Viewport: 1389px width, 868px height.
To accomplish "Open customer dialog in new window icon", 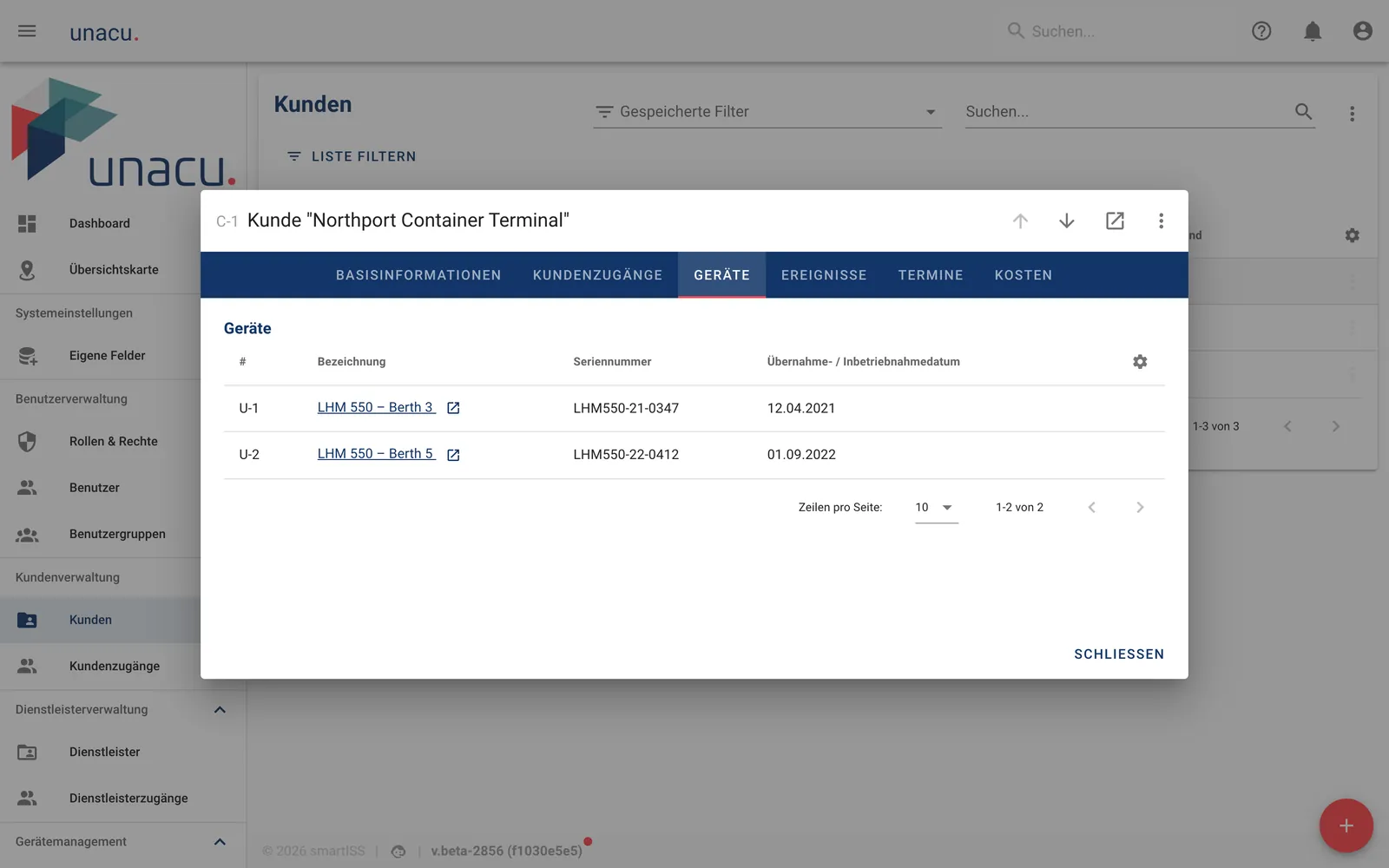I will point(1115,220).
